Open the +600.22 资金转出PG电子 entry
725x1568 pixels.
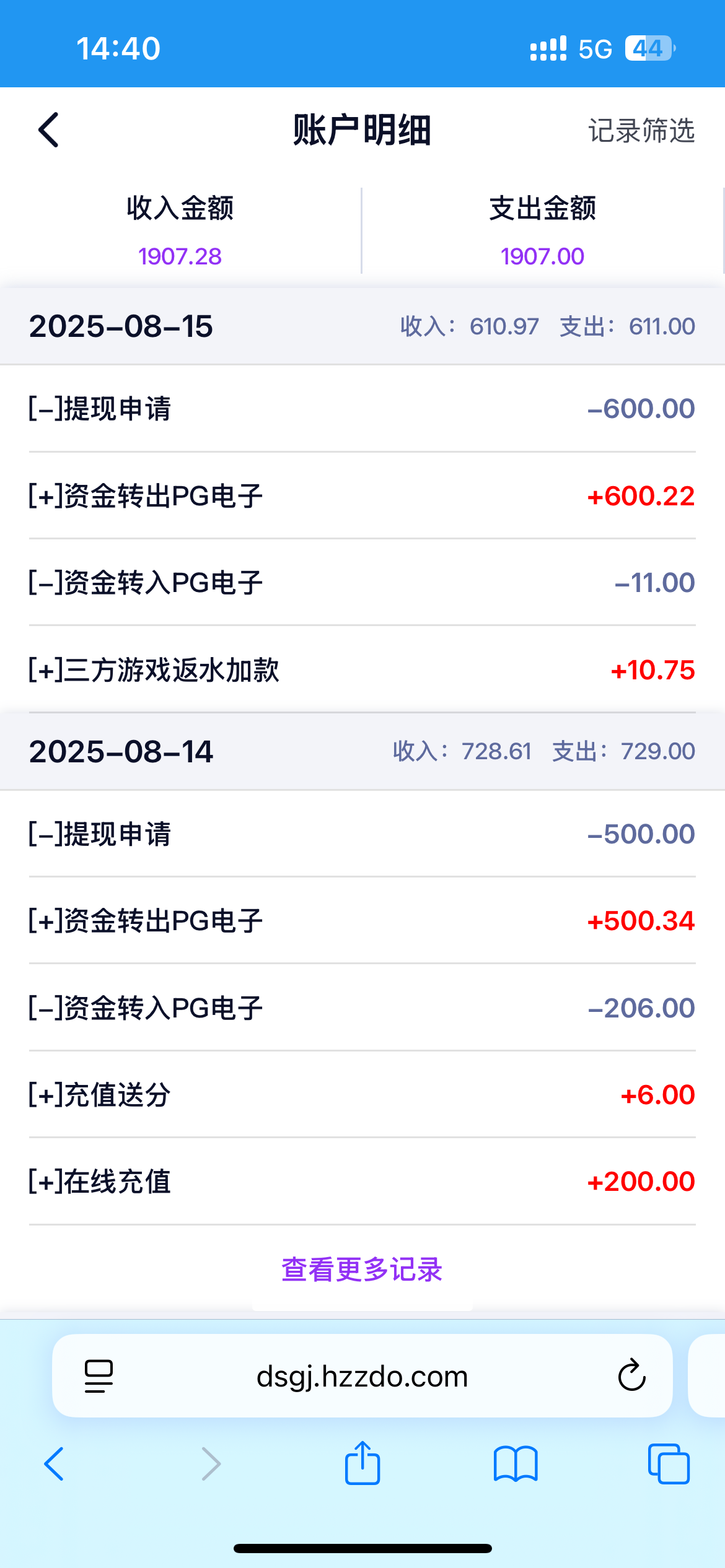click(x=362, y=496)
